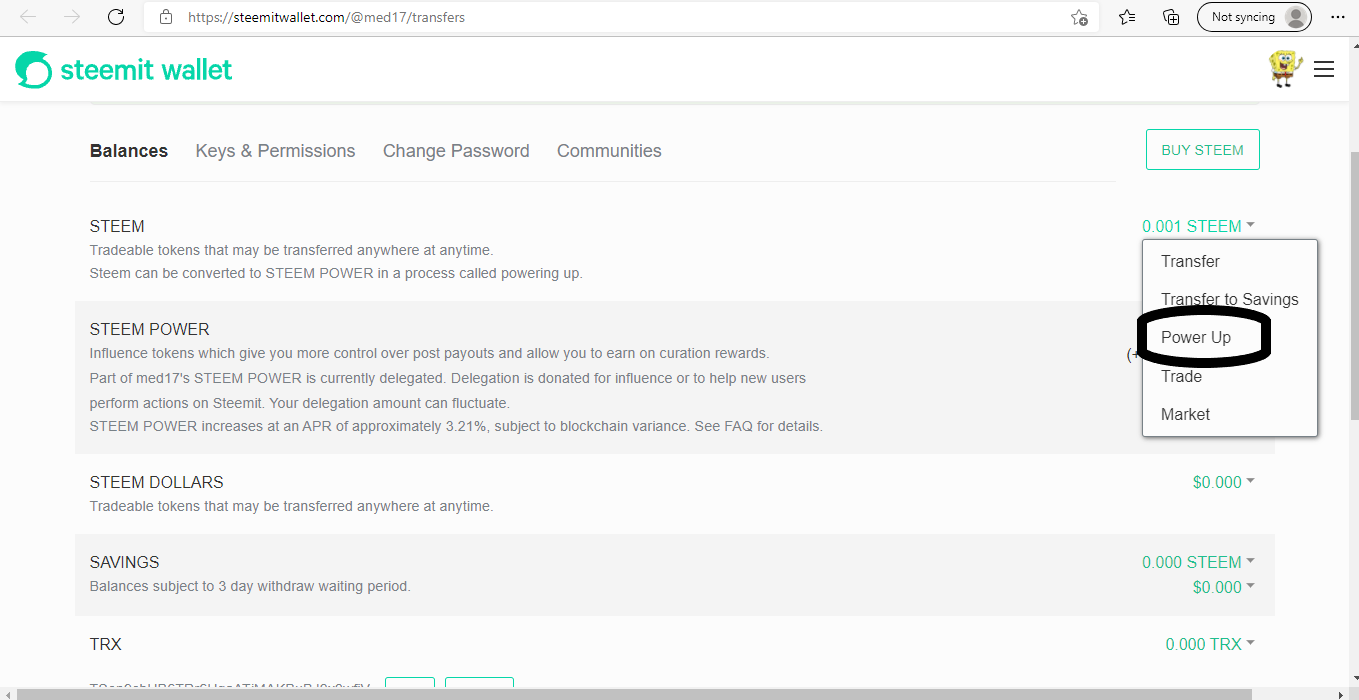Expand the 0.001 STEEM balance dropdown
Viewport: 1359px width, 700px height.
tap(1198, 226)
